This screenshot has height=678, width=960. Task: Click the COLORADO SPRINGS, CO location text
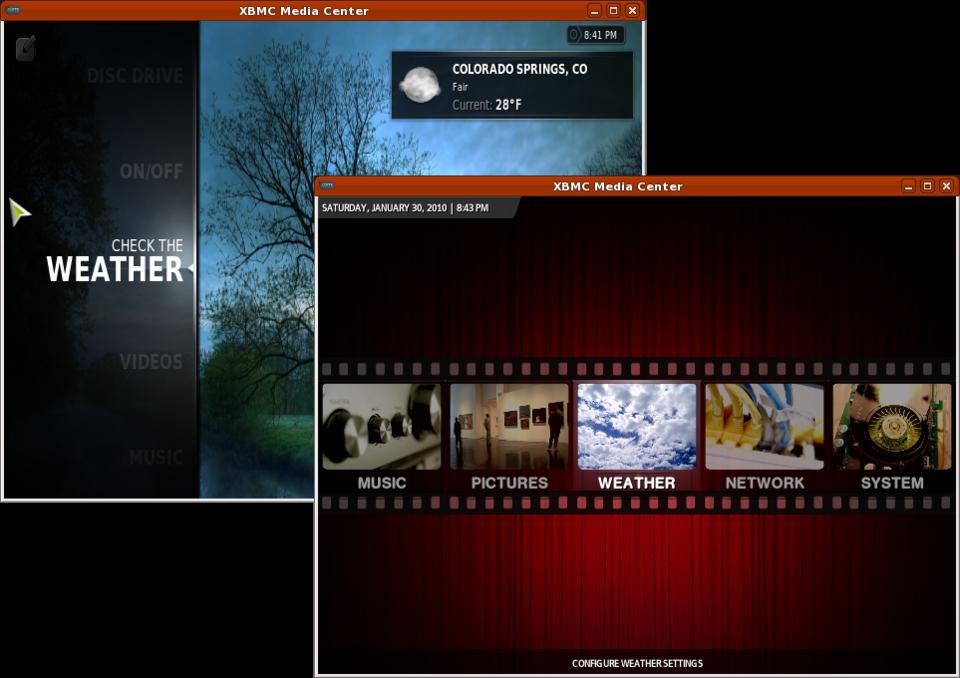[519, 69]
